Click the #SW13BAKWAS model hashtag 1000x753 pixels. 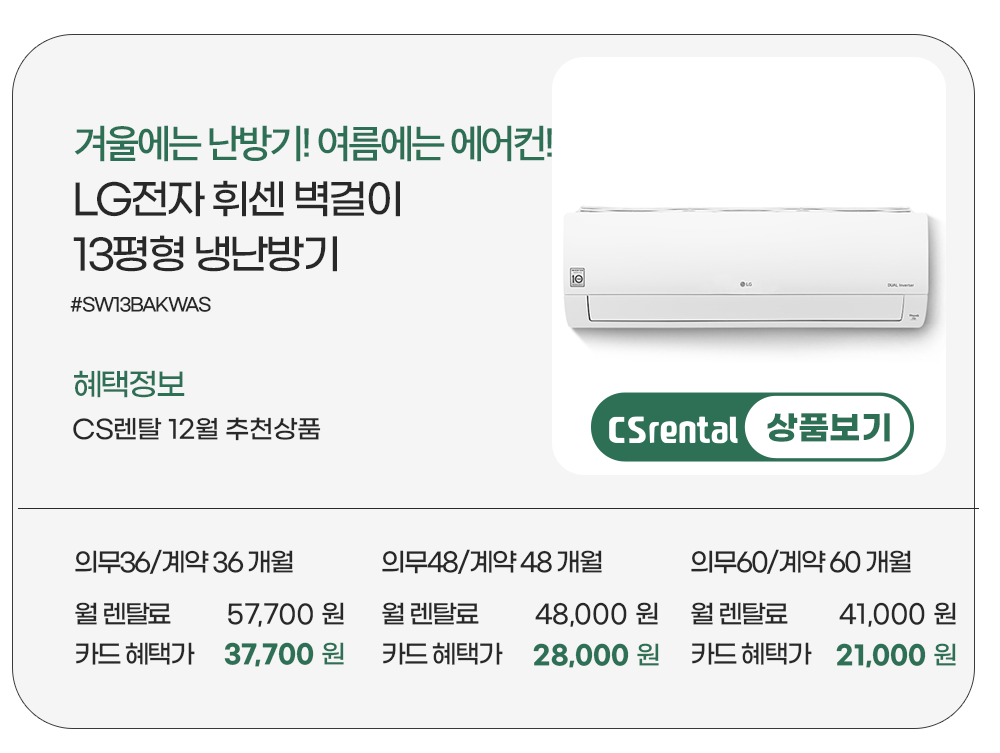click(x=141, y=305)
